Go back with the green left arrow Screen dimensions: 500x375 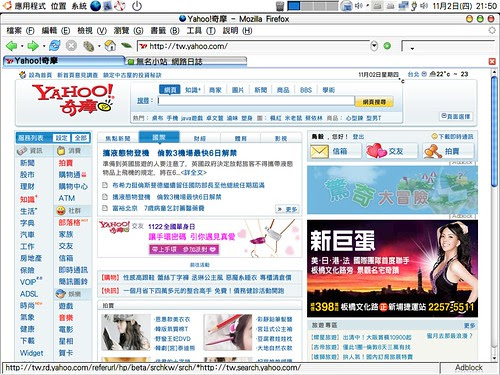(12, 46)
